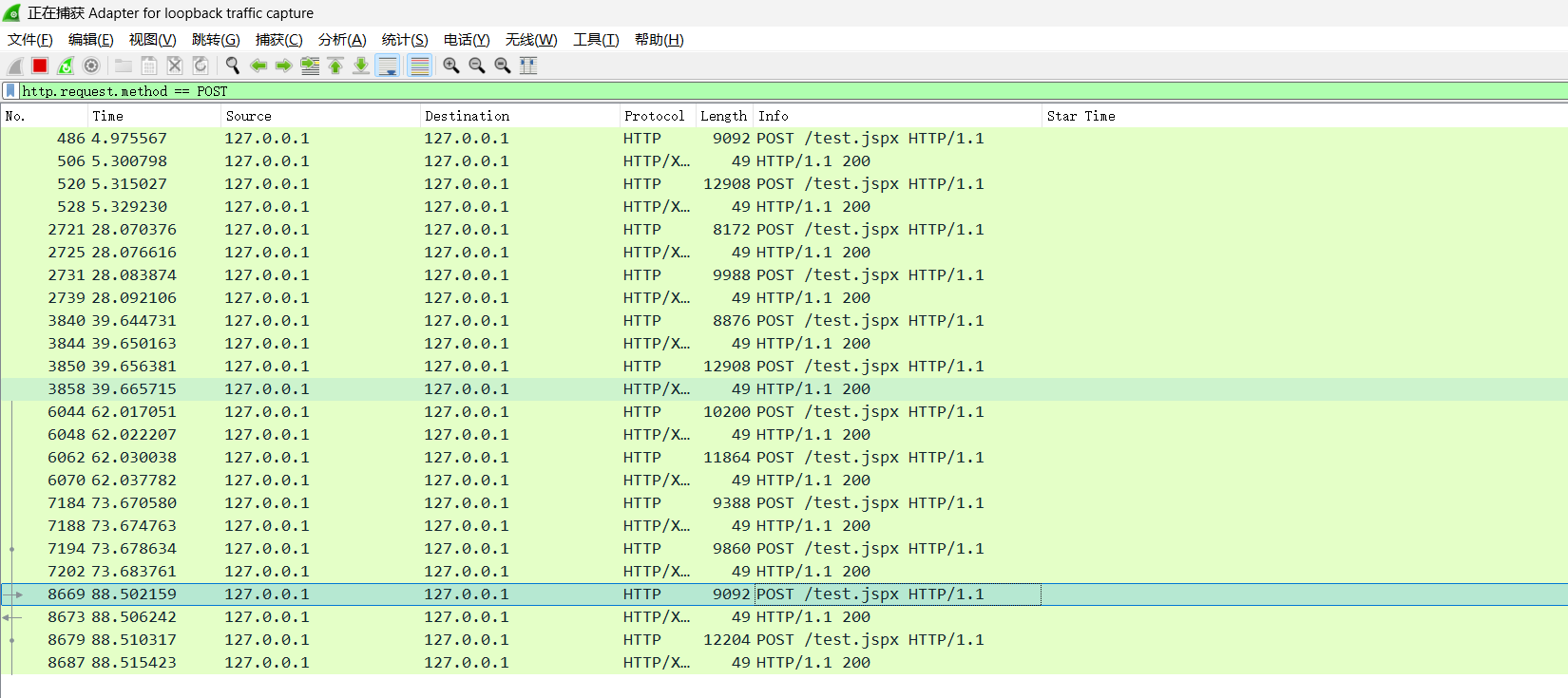Viewport: 1568px width, 698px height.
Task: Go to the last packet
Action: coord(361,66)
